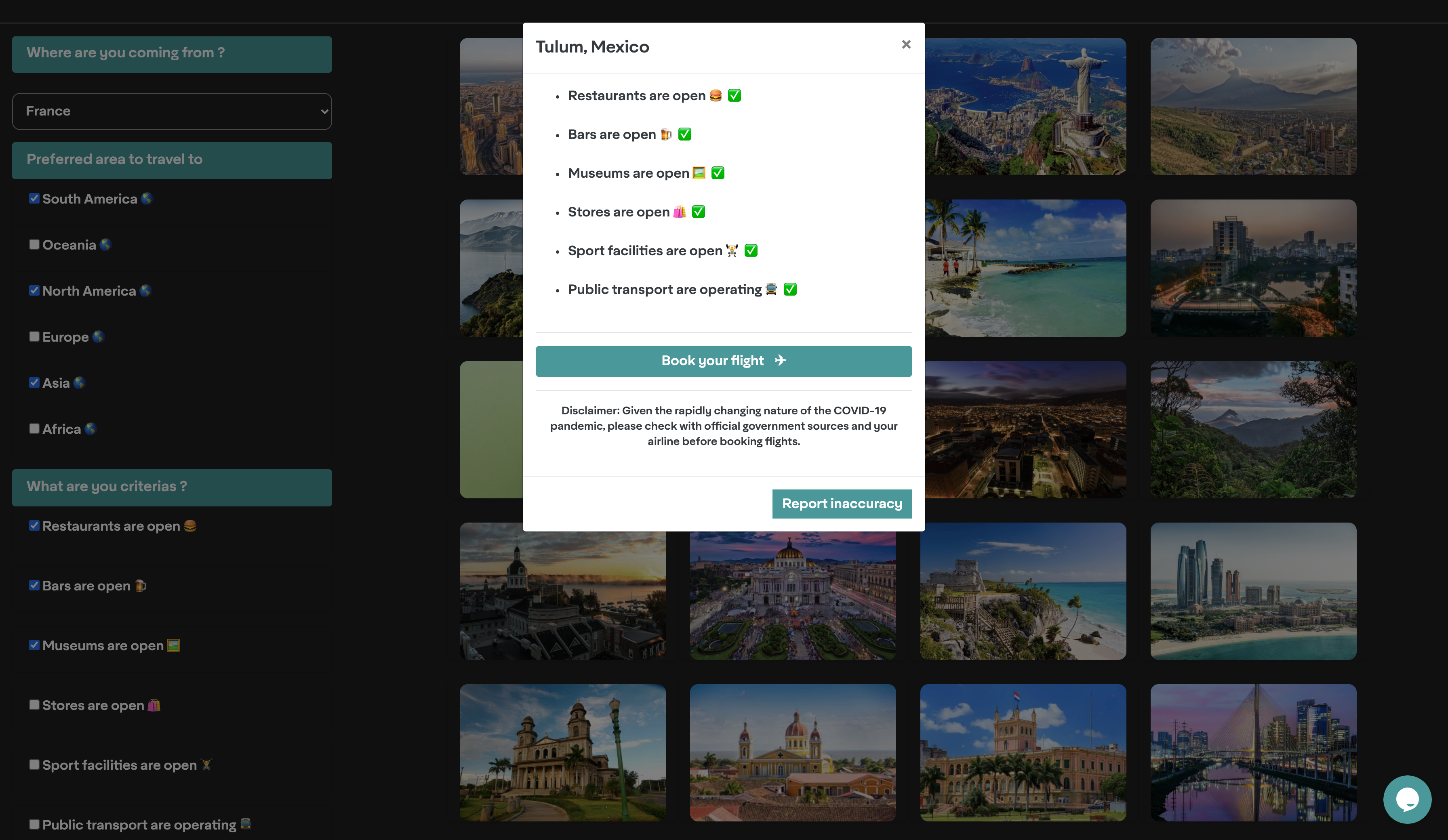The width and height of the screenshot is (1448, 840).
Task: Click the shopping bags emoji in the dialog
Action: coord(679,212)
